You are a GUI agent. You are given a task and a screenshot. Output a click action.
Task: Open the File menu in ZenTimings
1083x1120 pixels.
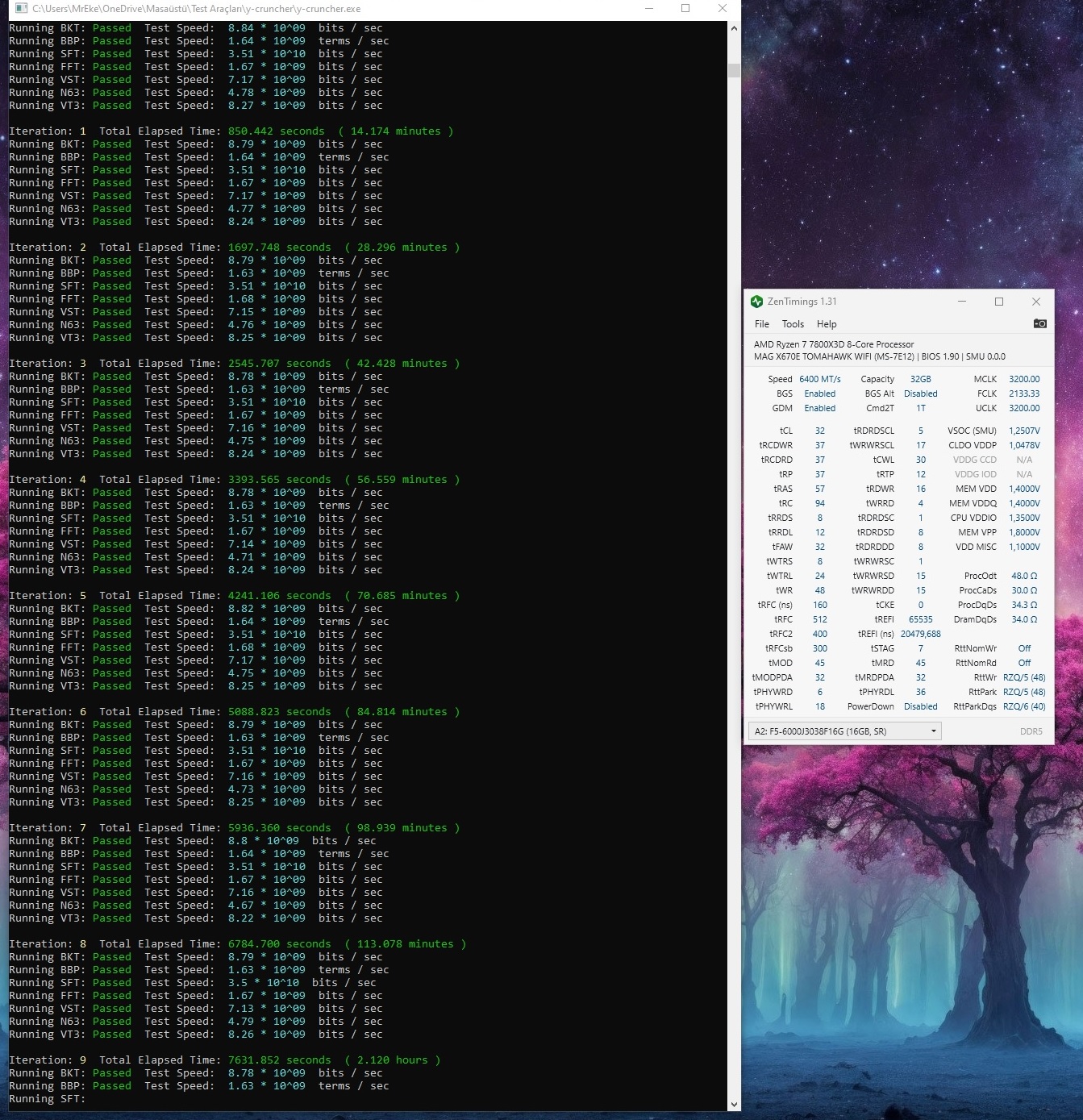click(762, 324)
